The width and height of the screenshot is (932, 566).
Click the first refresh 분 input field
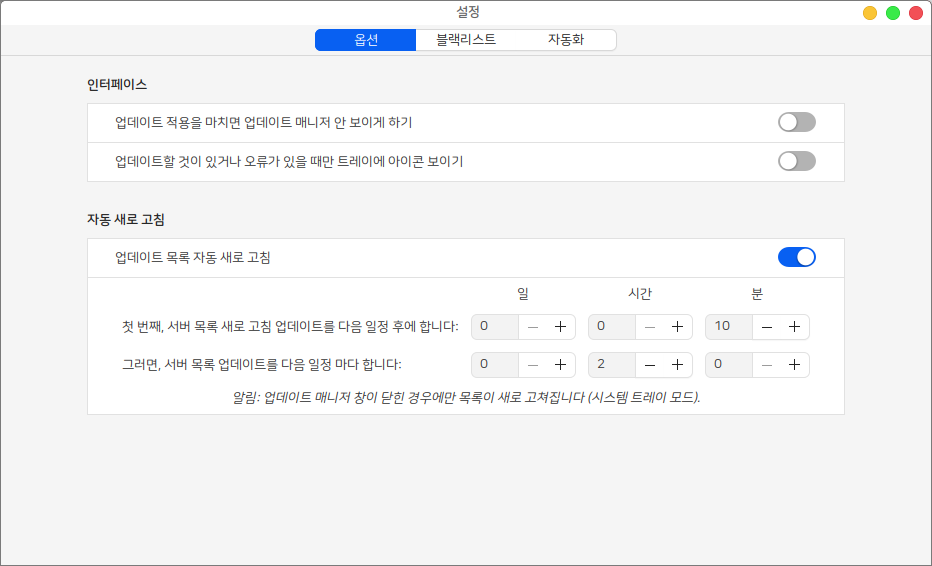pos(727,327)
